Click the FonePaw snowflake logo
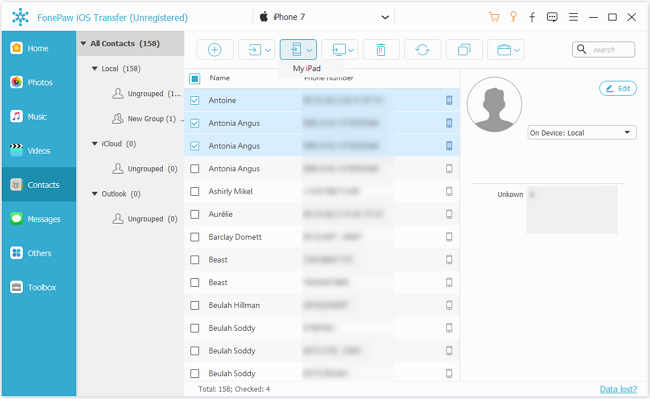The height and width of the screenshot is (399, 650). pyautogui.click(x=20, y=17)
